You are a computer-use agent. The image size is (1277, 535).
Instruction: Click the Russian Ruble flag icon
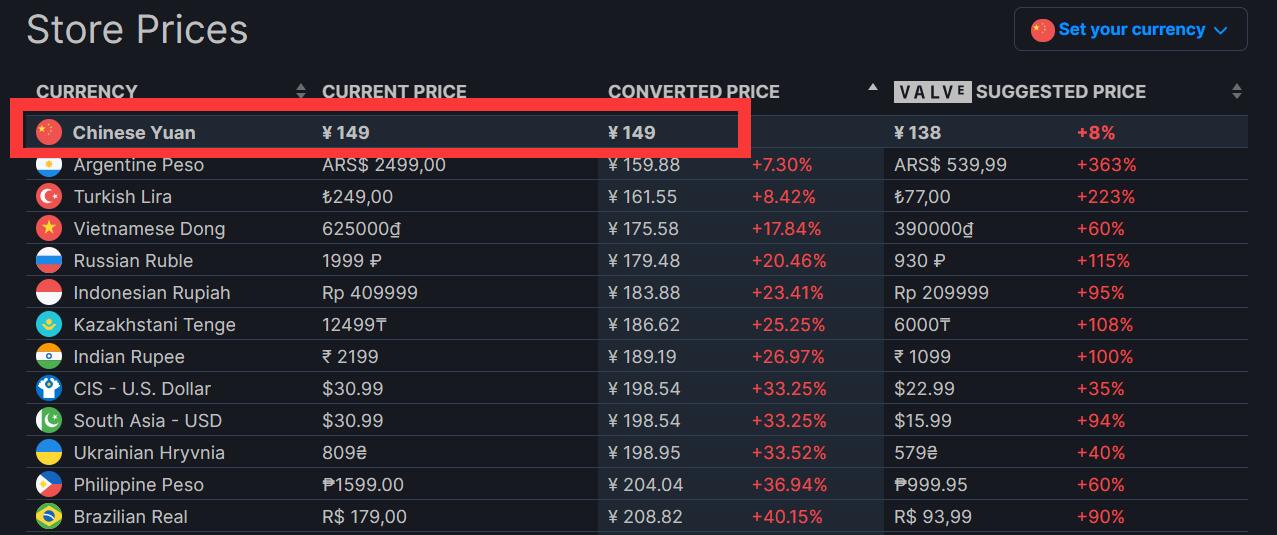coord(49,261)
